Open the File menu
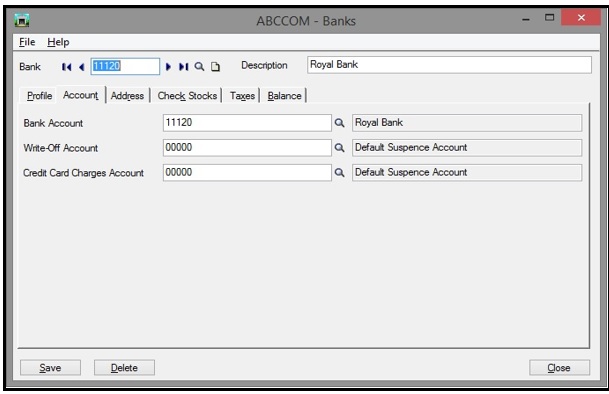 coord(27,42)
